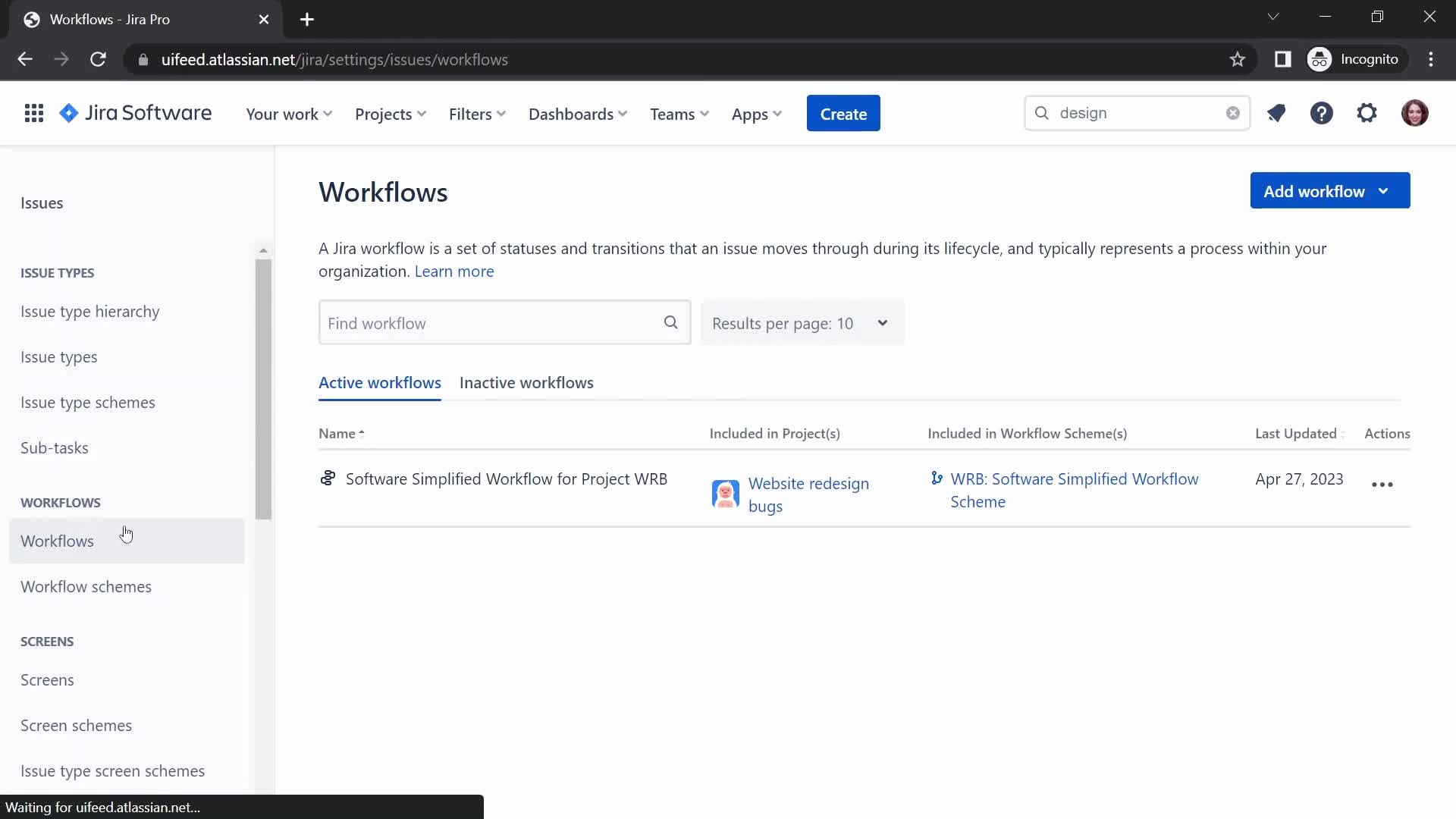Click the search magnifier icon in workflow search

coord(672,322)
